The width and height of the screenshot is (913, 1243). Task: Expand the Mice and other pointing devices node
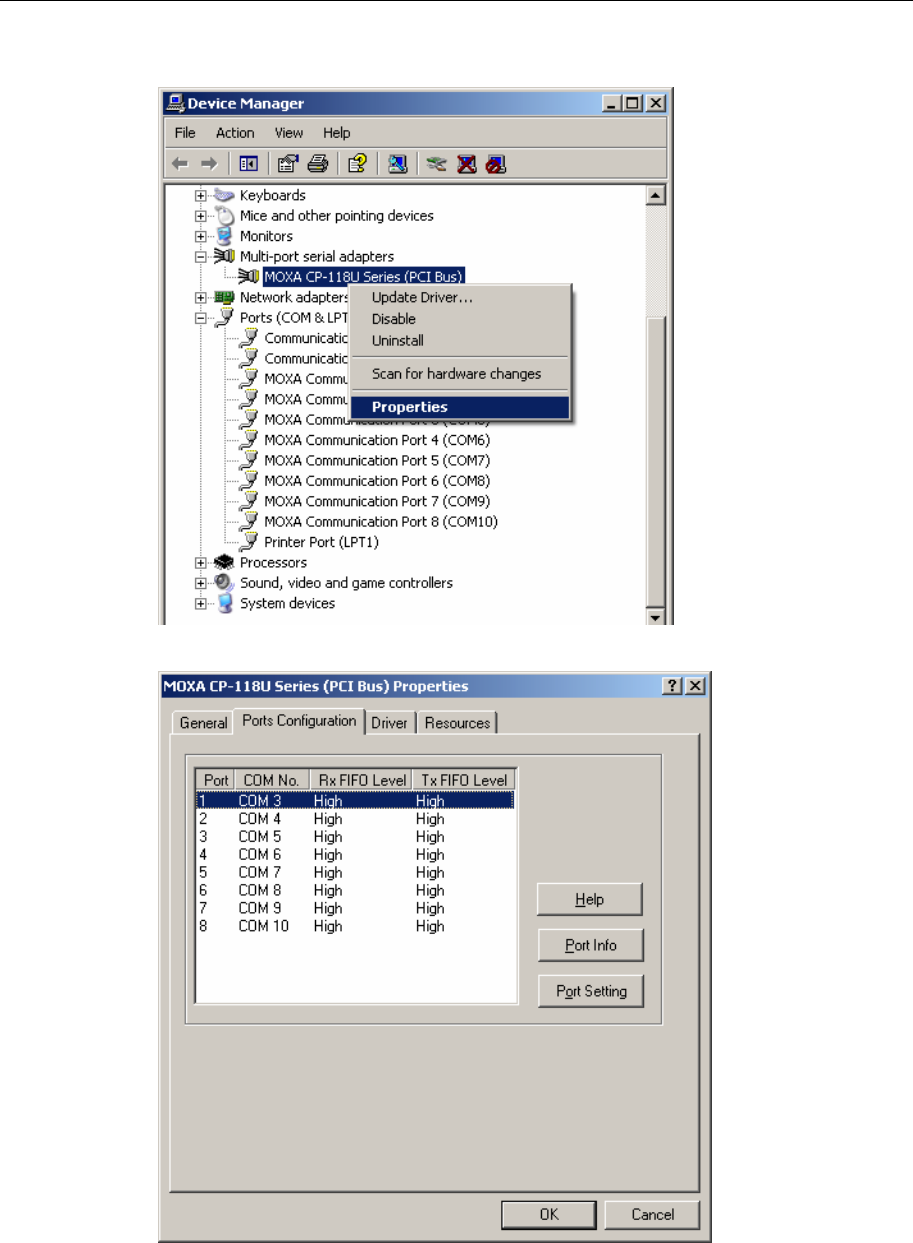pyautogui.click(x=201, y=216)
